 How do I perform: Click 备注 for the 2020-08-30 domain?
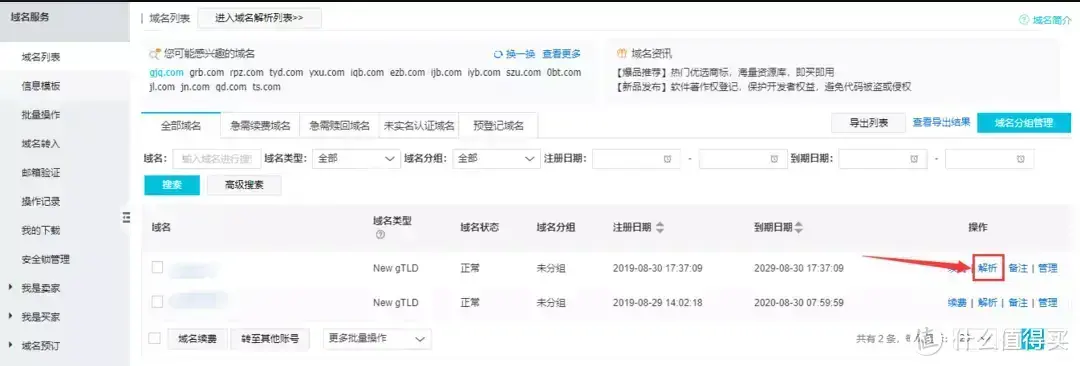pyautogui.click(x=1018, y=303)
